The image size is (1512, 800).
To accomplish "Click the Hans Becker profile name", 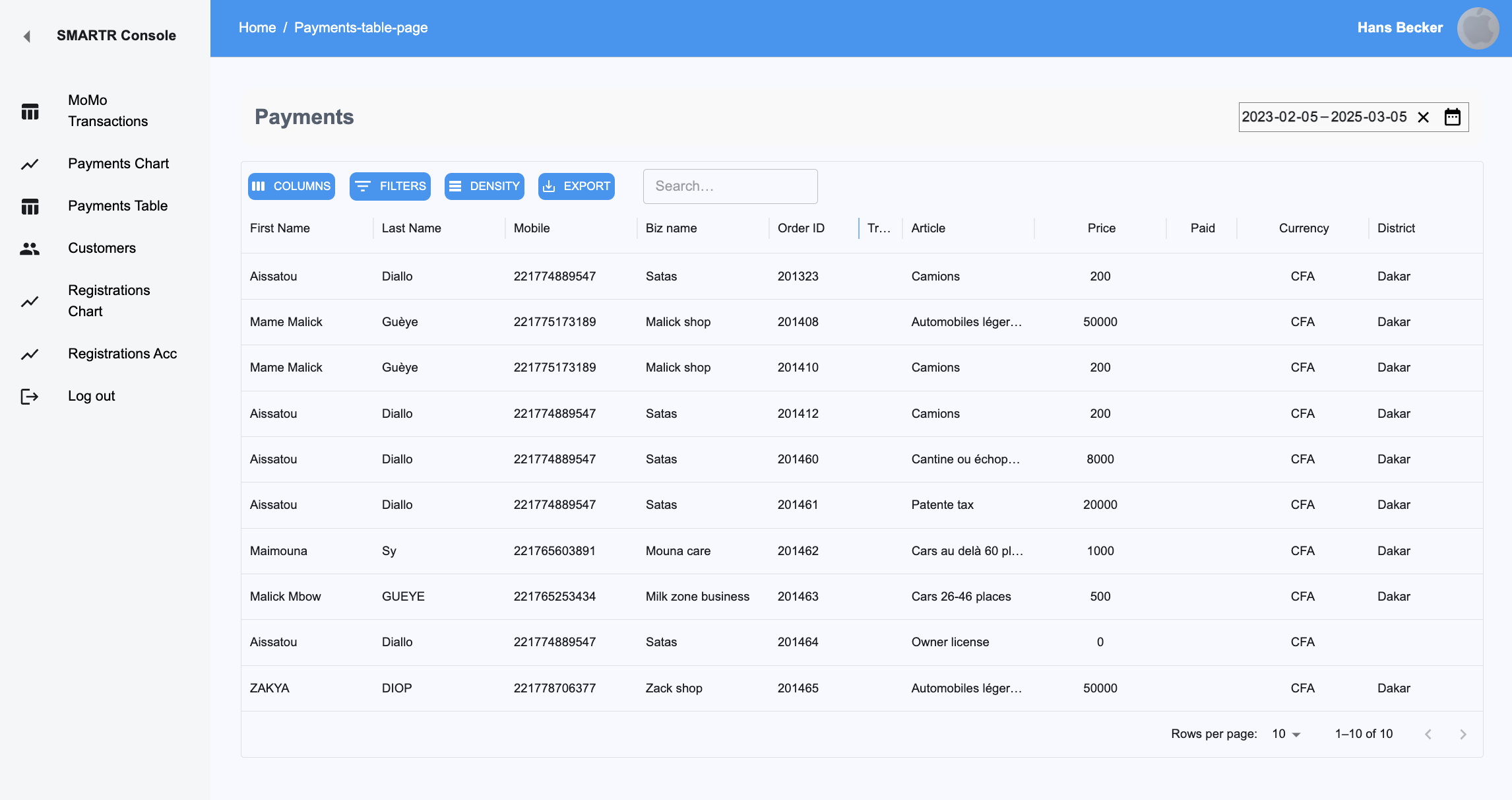I will (x=1399, y=28).
